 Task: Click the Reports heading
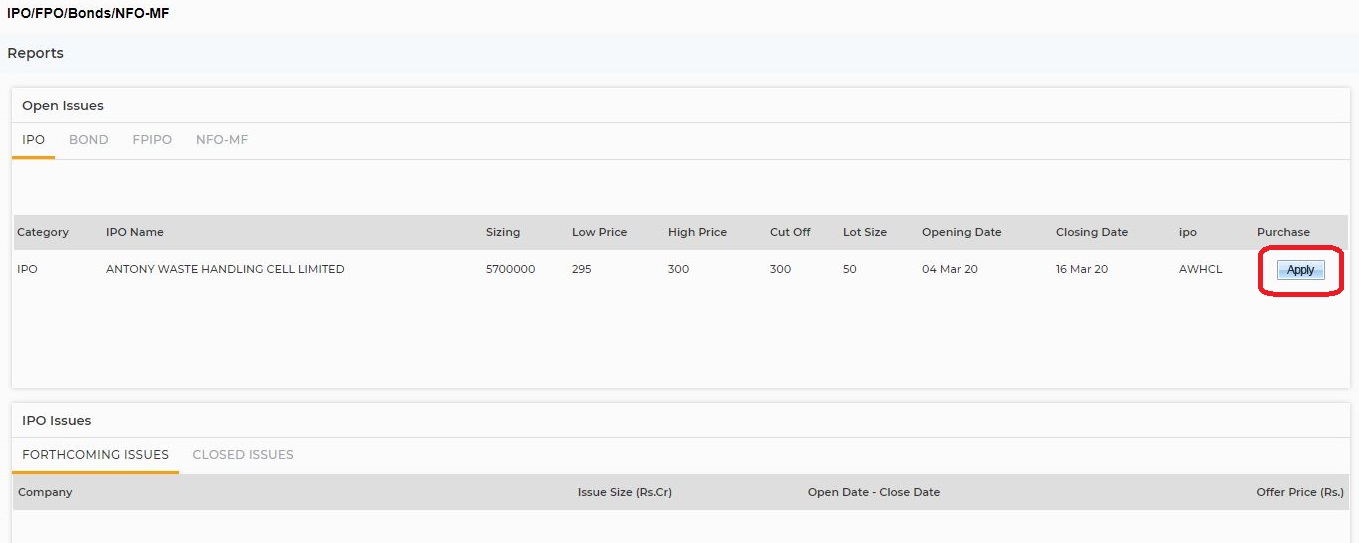(x=35, y=53)
